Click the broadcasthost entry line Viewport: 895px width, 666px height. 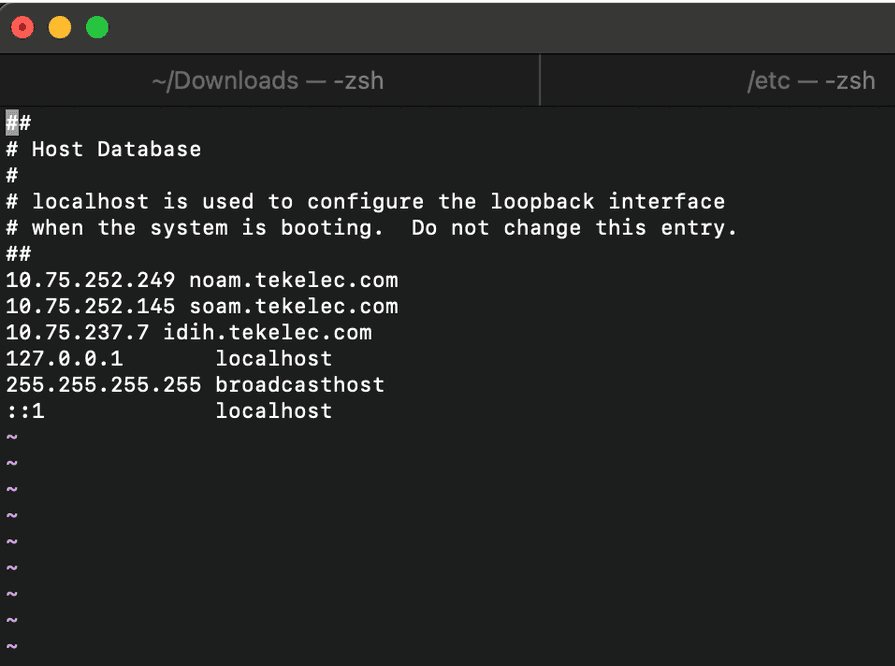[190, 384]
